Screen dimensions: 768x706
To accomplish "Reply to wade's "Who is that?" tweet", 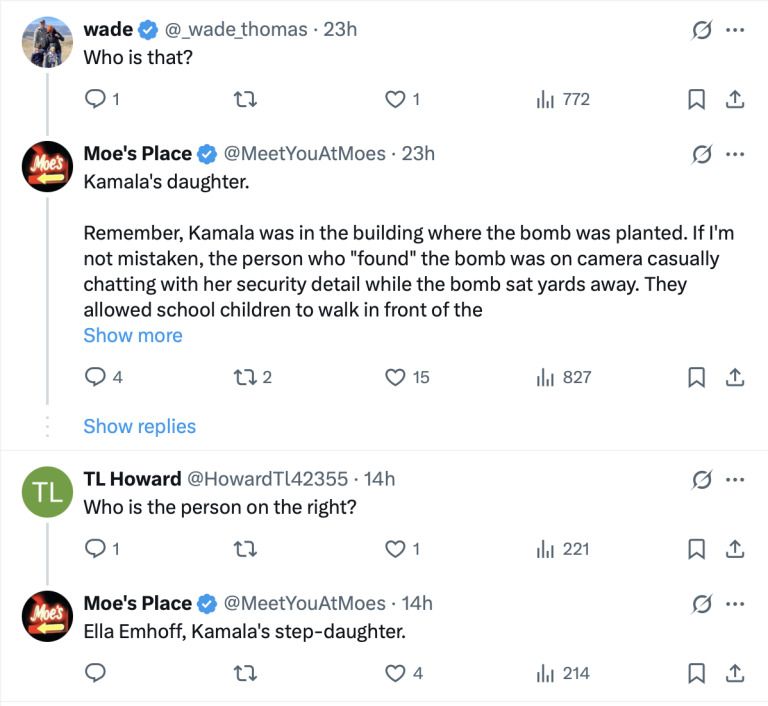I will pos(96,99).
